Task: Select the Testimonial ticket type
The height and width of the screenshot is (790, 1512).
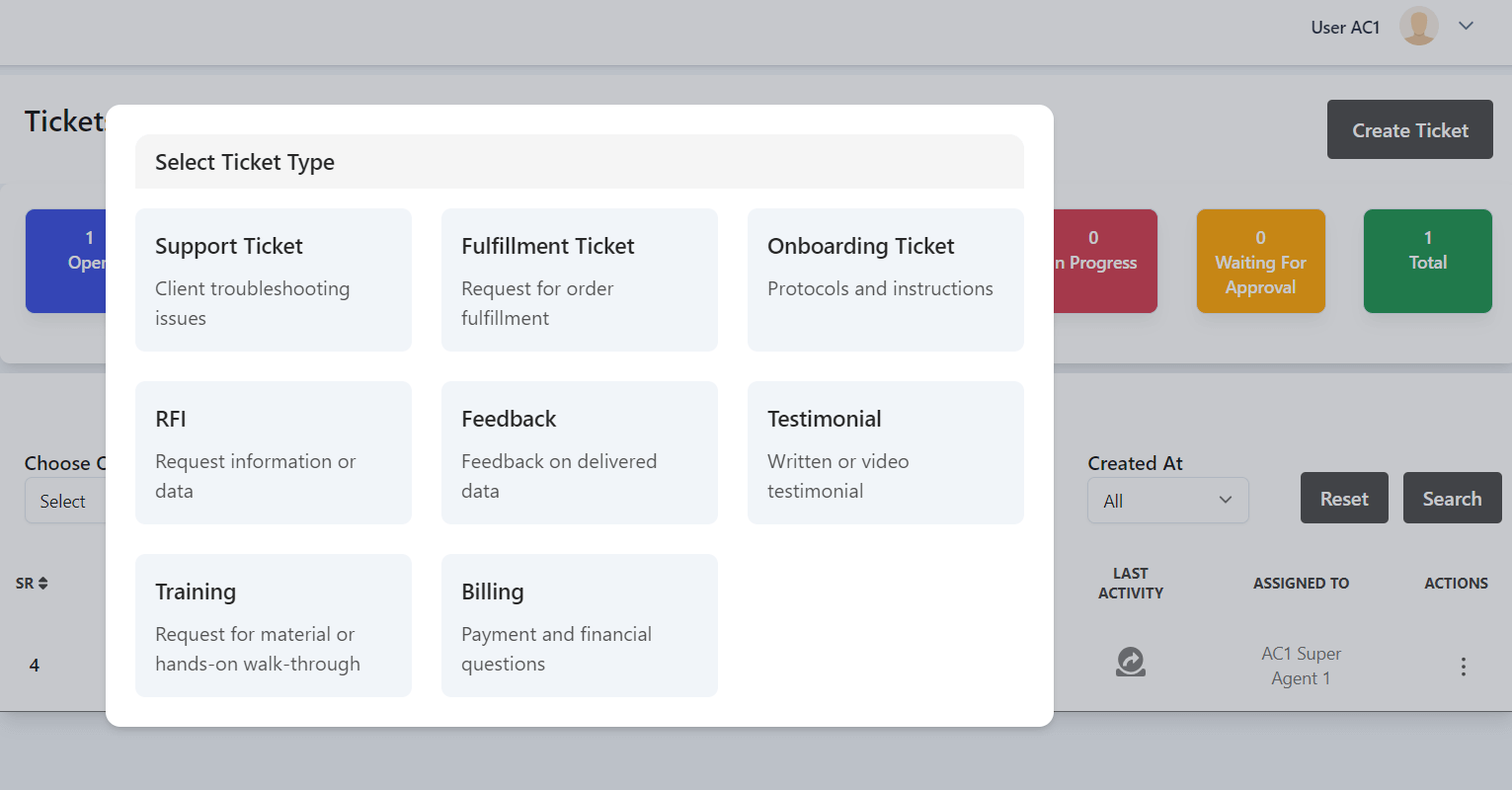Action: click(886, 452)
